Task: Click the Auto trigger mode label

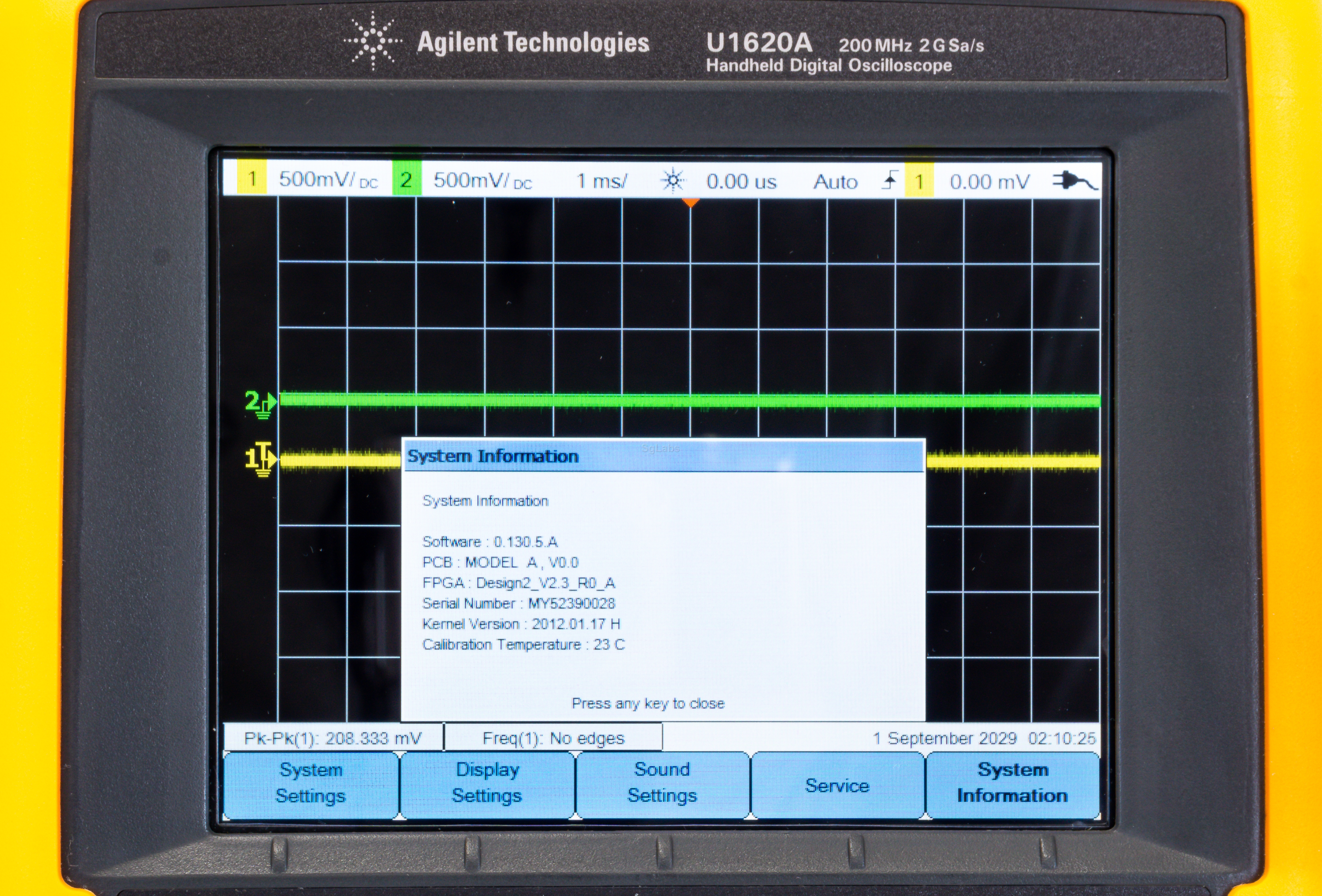Action: (835, 181)
